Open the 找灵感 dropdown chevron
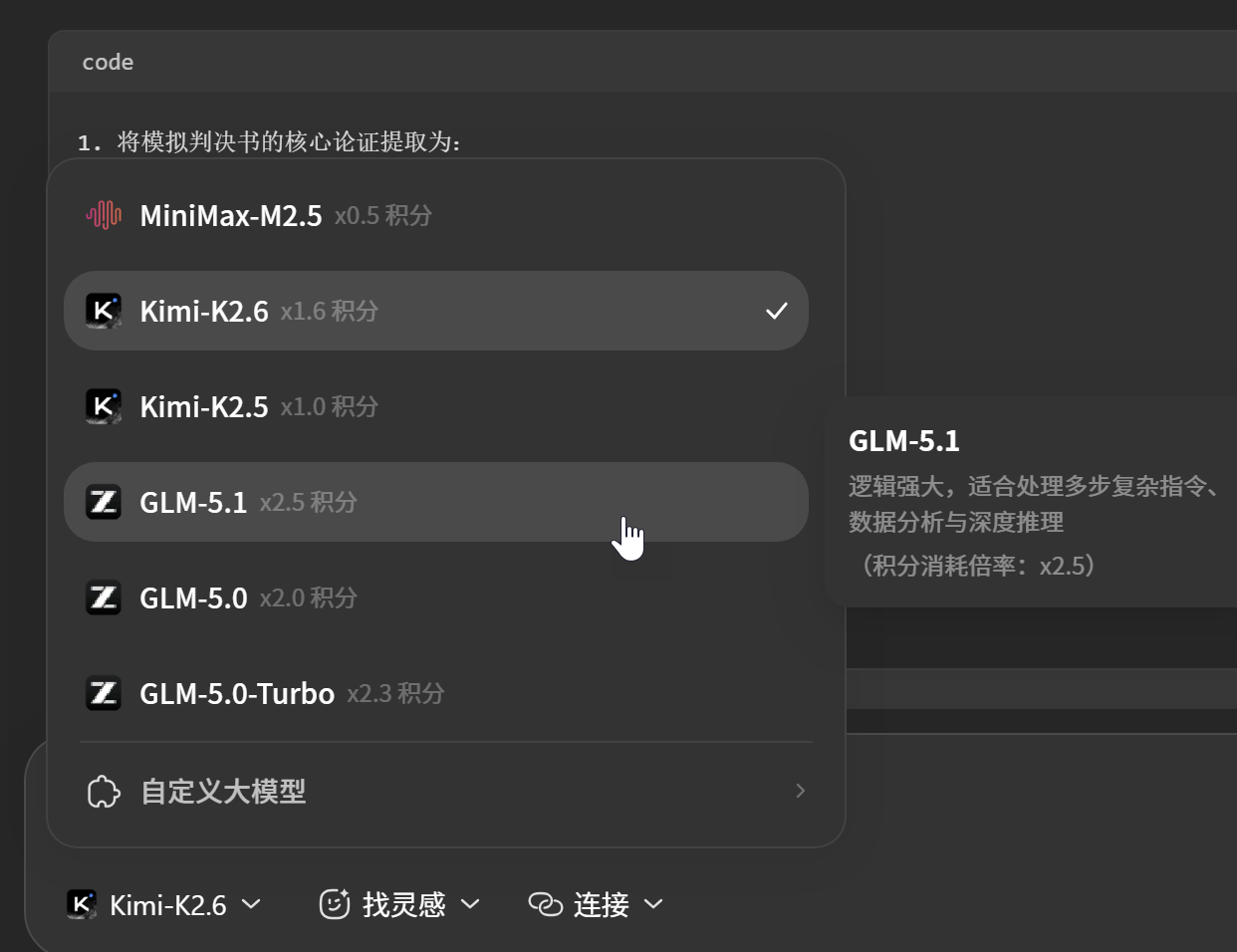Screen dimensions: 1237x952 471,904
